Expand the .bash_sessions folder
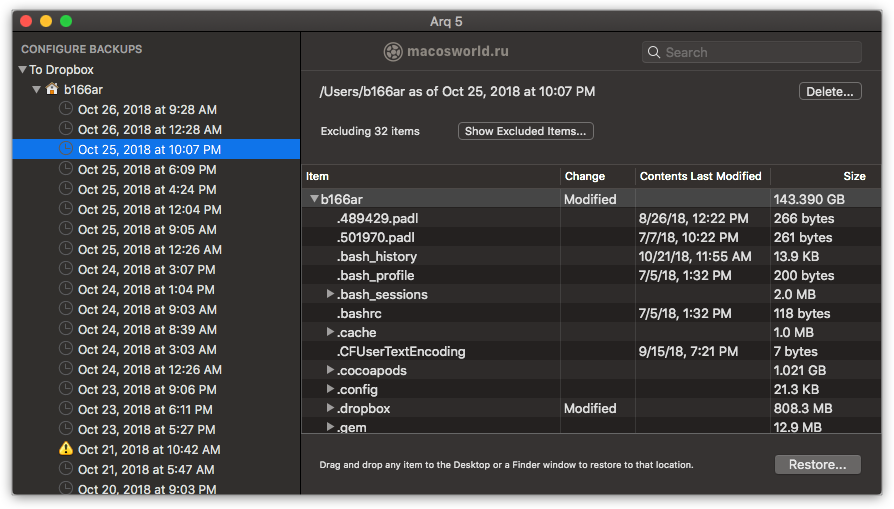 coord(330,294)
